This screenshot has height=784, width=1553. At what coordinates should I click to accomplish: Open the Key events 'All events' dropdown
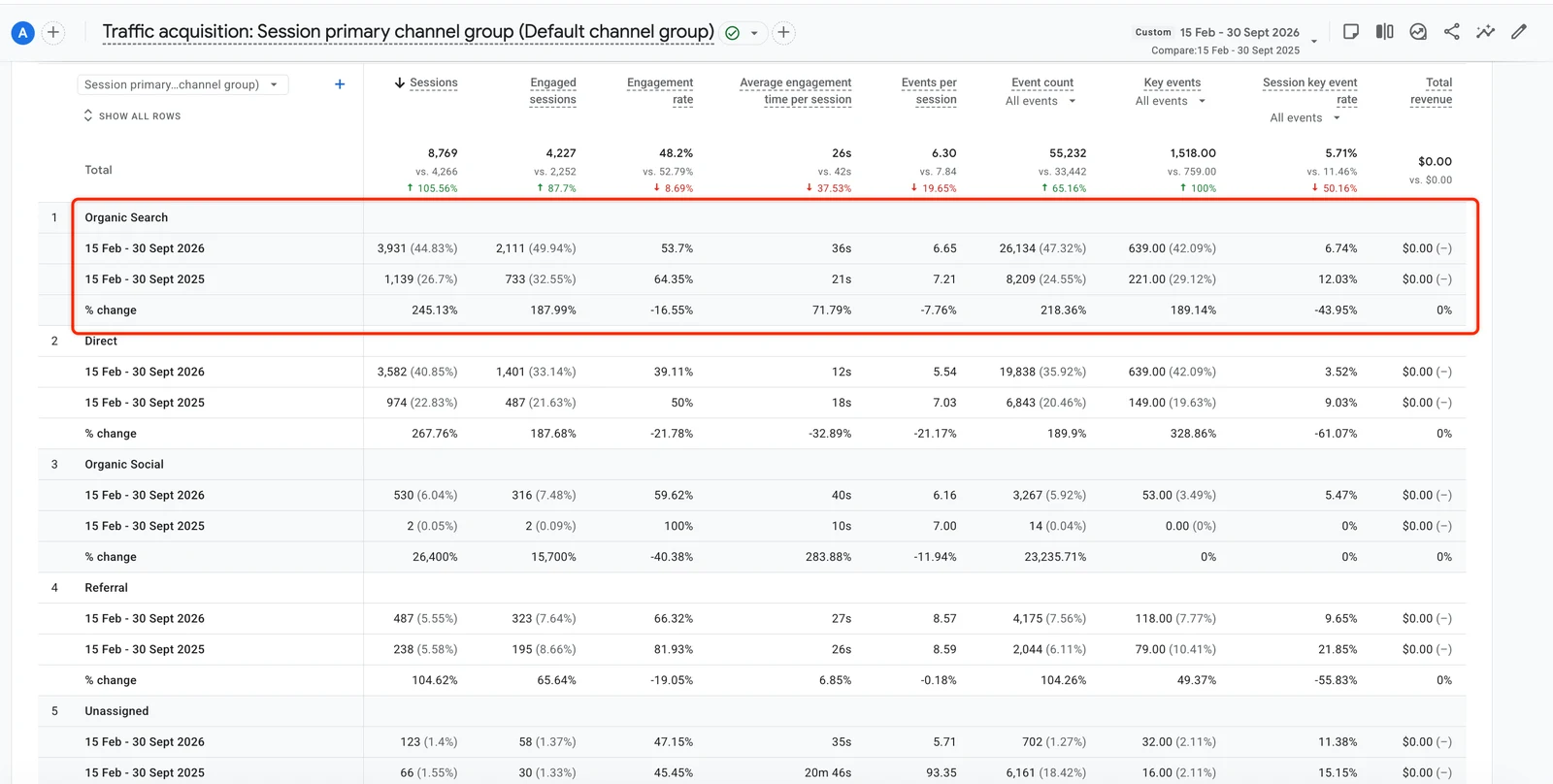1171,101
